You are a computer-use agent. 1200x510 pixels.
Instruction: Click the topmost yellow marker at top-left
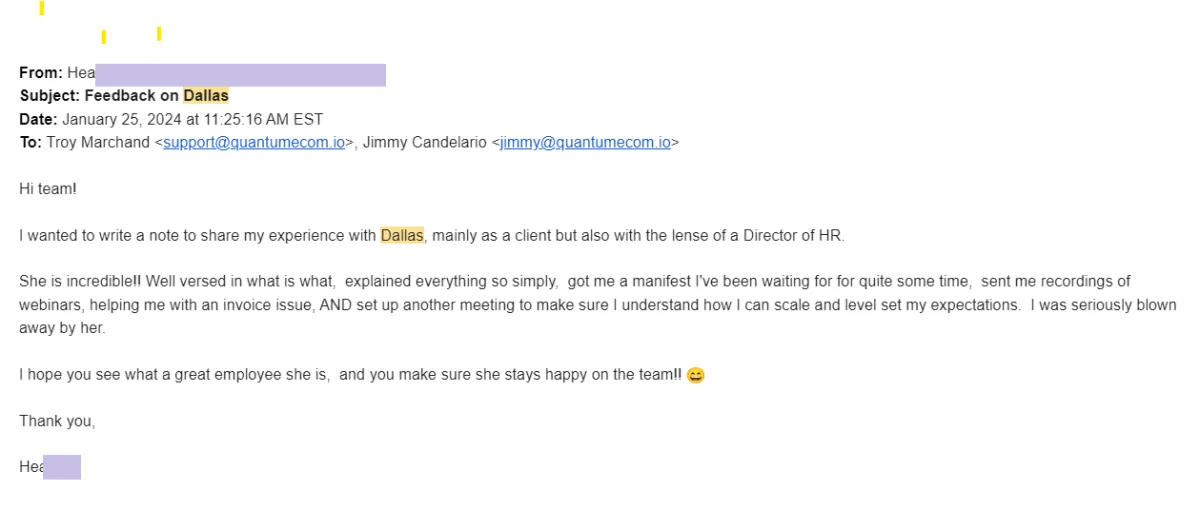pos(41,8)
